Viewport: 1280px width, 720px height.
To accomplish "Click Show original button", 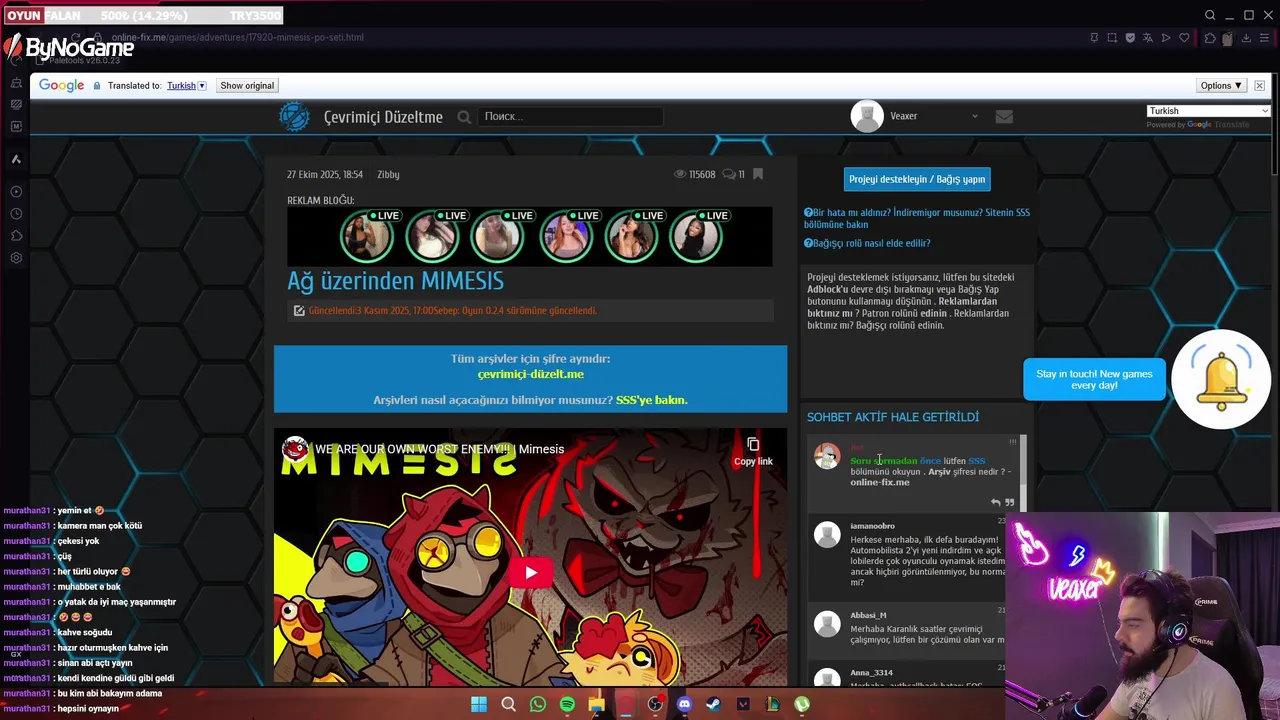I will [x=247, y=86].
